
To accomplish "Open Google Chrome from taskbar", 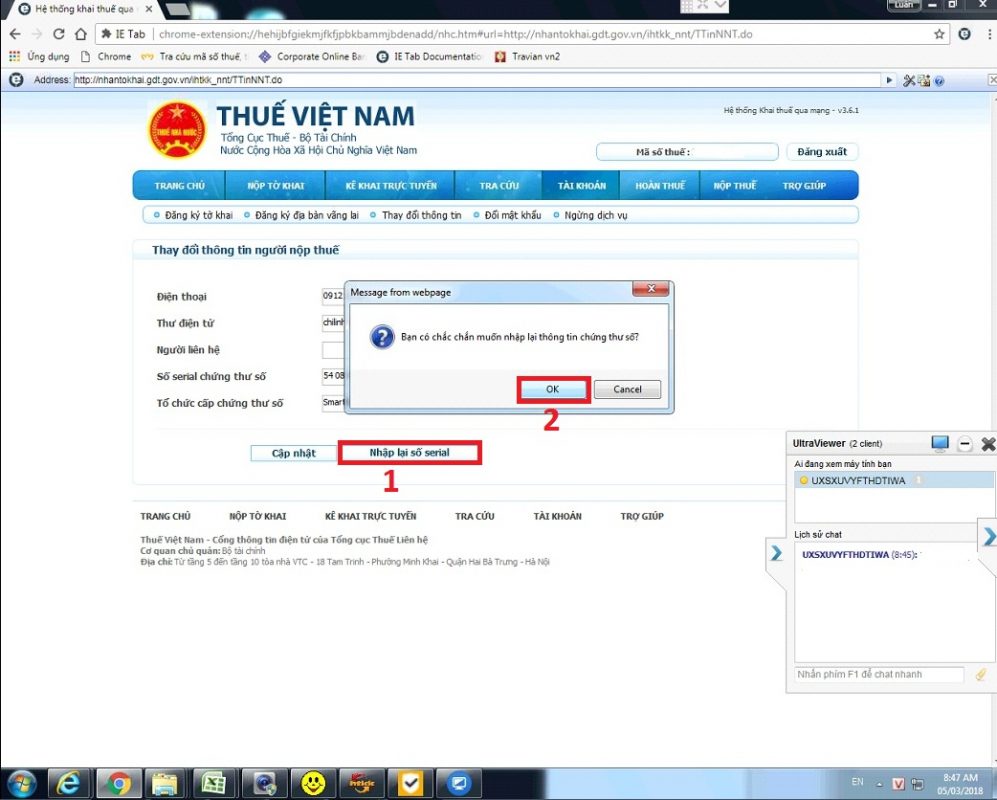I will coord(118,783).
